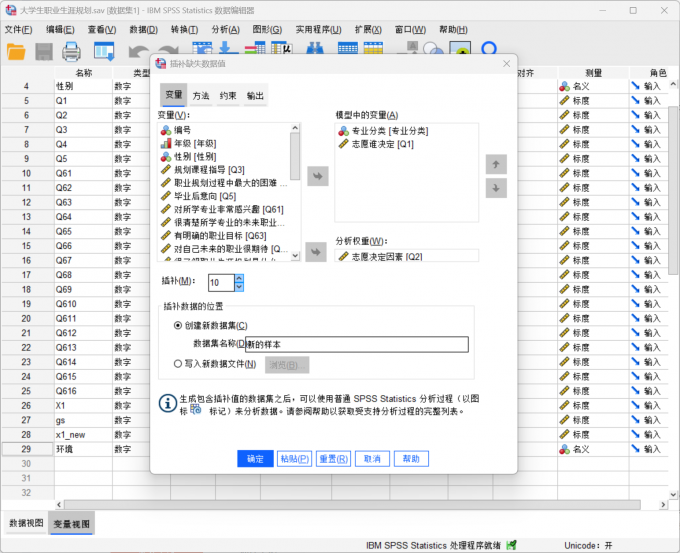680x553 pixels.
Task: Click the variable list scrollbar up arrow
Action: click(295, 128)
